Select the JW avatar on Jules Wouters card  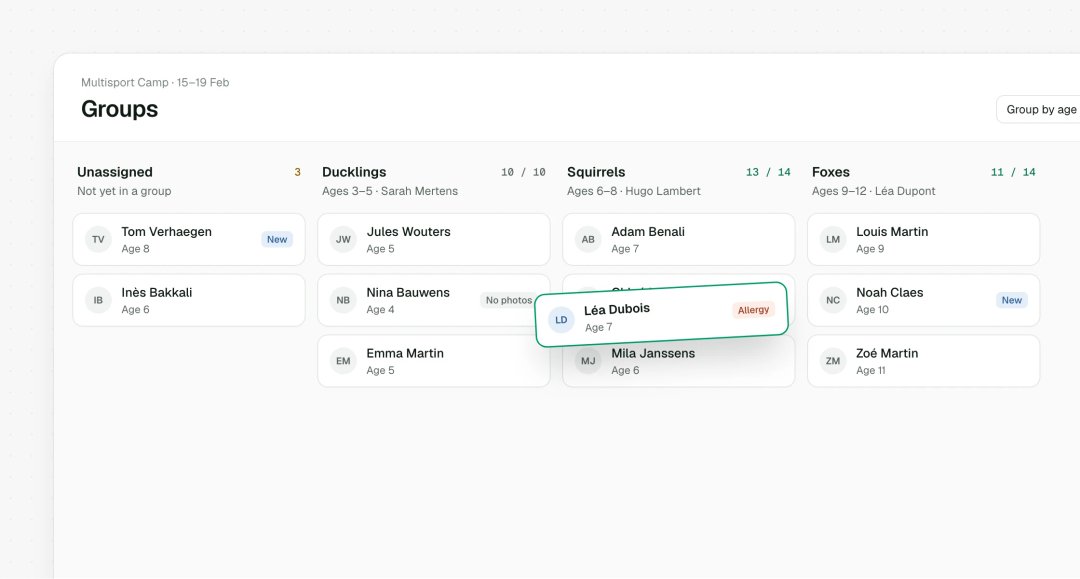click(343, 240)
